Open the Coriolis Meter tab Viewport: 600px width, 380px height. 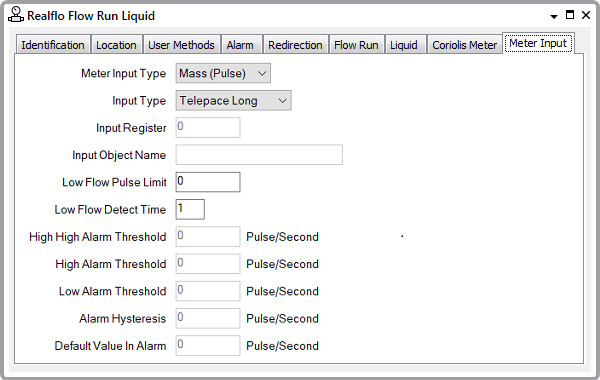tap(465, 45)
